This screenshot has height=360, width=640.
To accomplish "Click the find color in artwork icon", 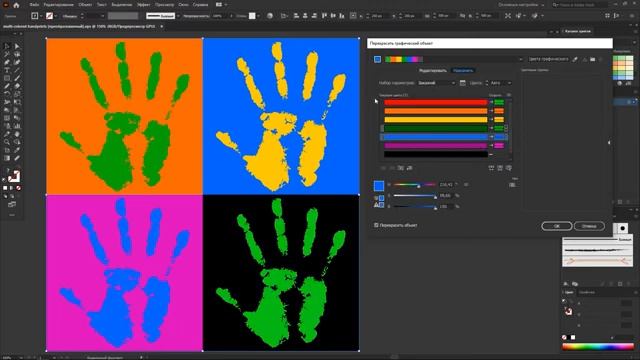I will pos(509,168).
